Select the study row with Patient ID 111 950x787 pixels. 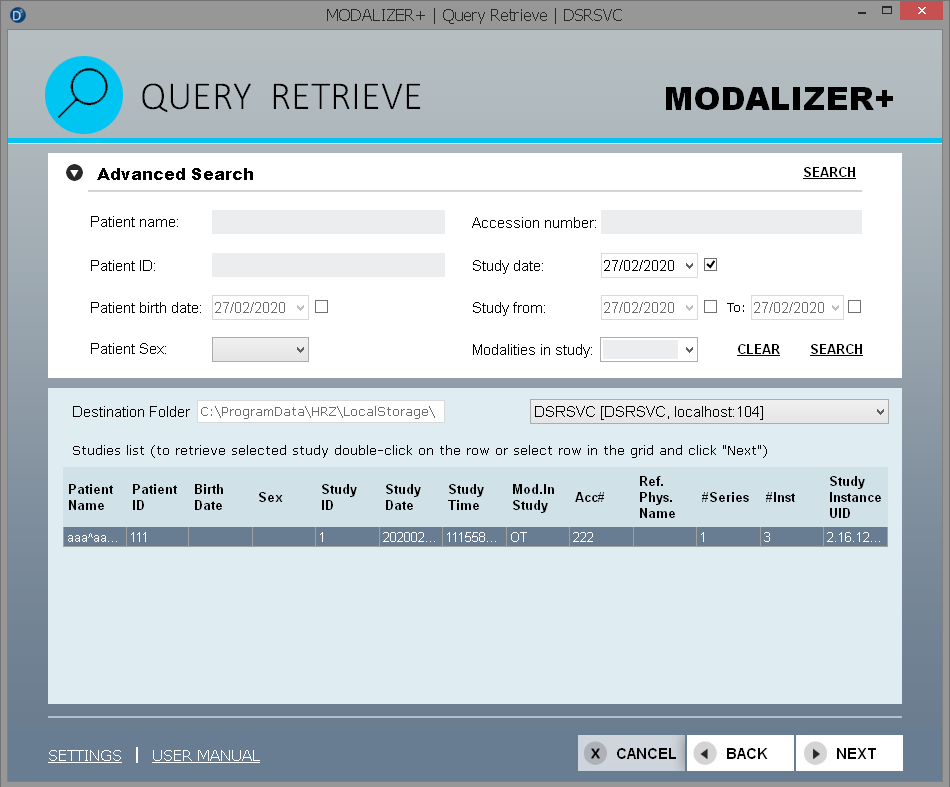point(156,537)
